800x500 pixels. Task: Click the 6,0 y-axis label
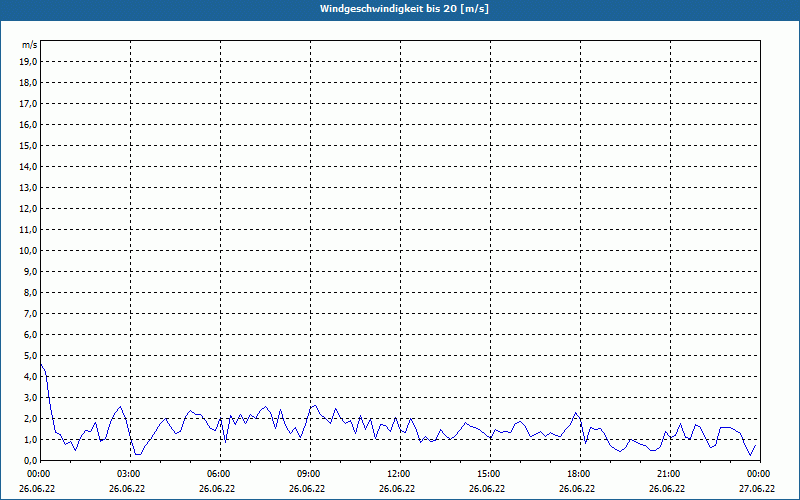30,335
